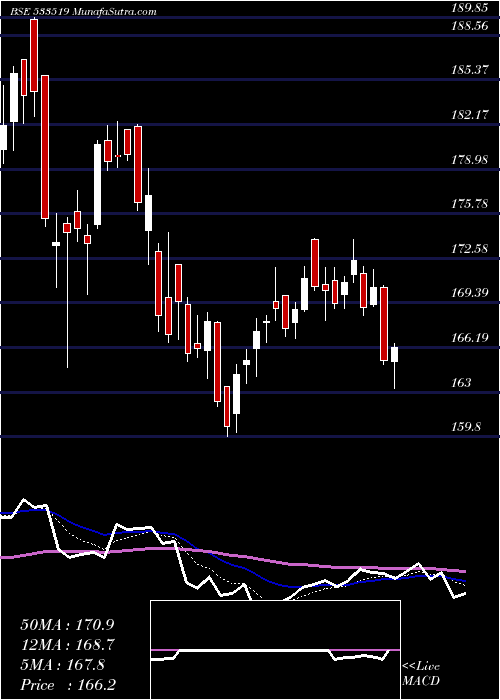Screen dimensions: 500x700
Task: Click the '50MA : 170.9' readout
Action: click(x=68, y=624)
